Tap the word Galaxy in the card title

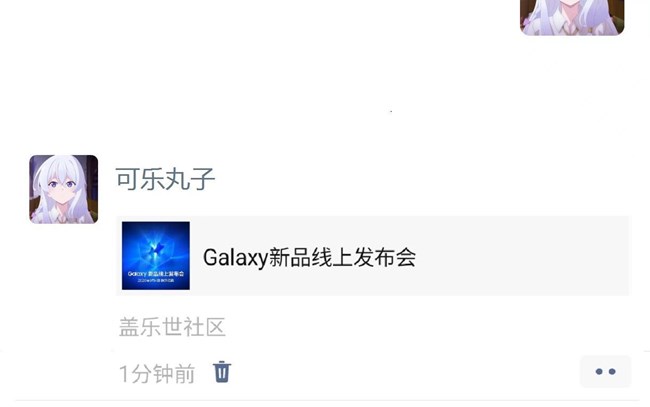tap(235, 258)
